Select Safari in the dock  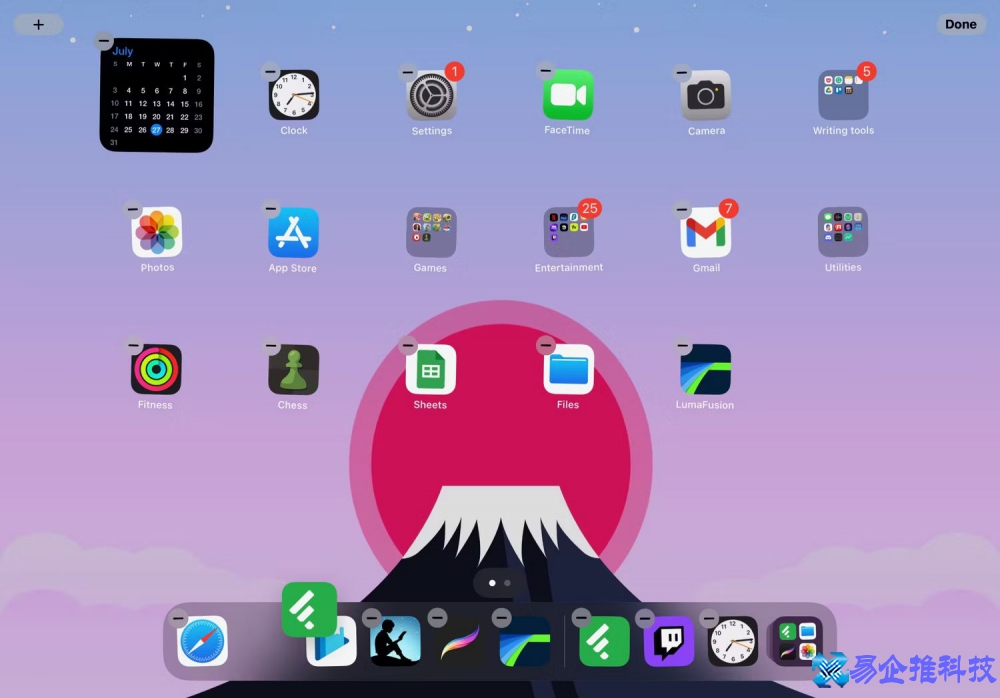[203, 641]
